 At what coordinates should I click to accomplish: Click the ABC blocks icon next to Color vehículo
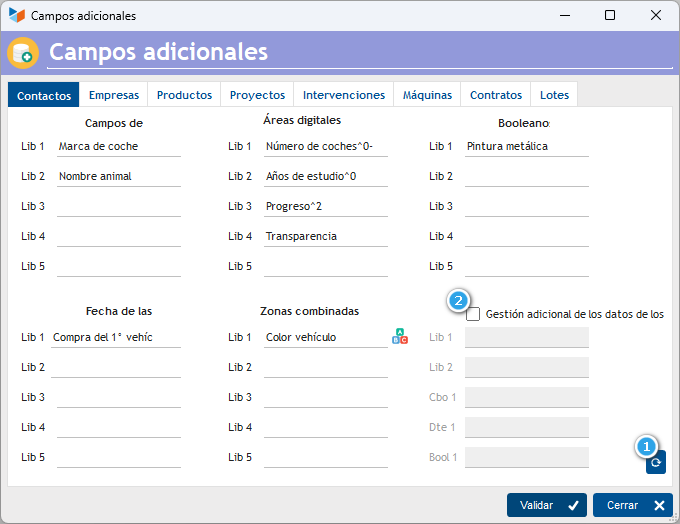(x=399, y=337)
